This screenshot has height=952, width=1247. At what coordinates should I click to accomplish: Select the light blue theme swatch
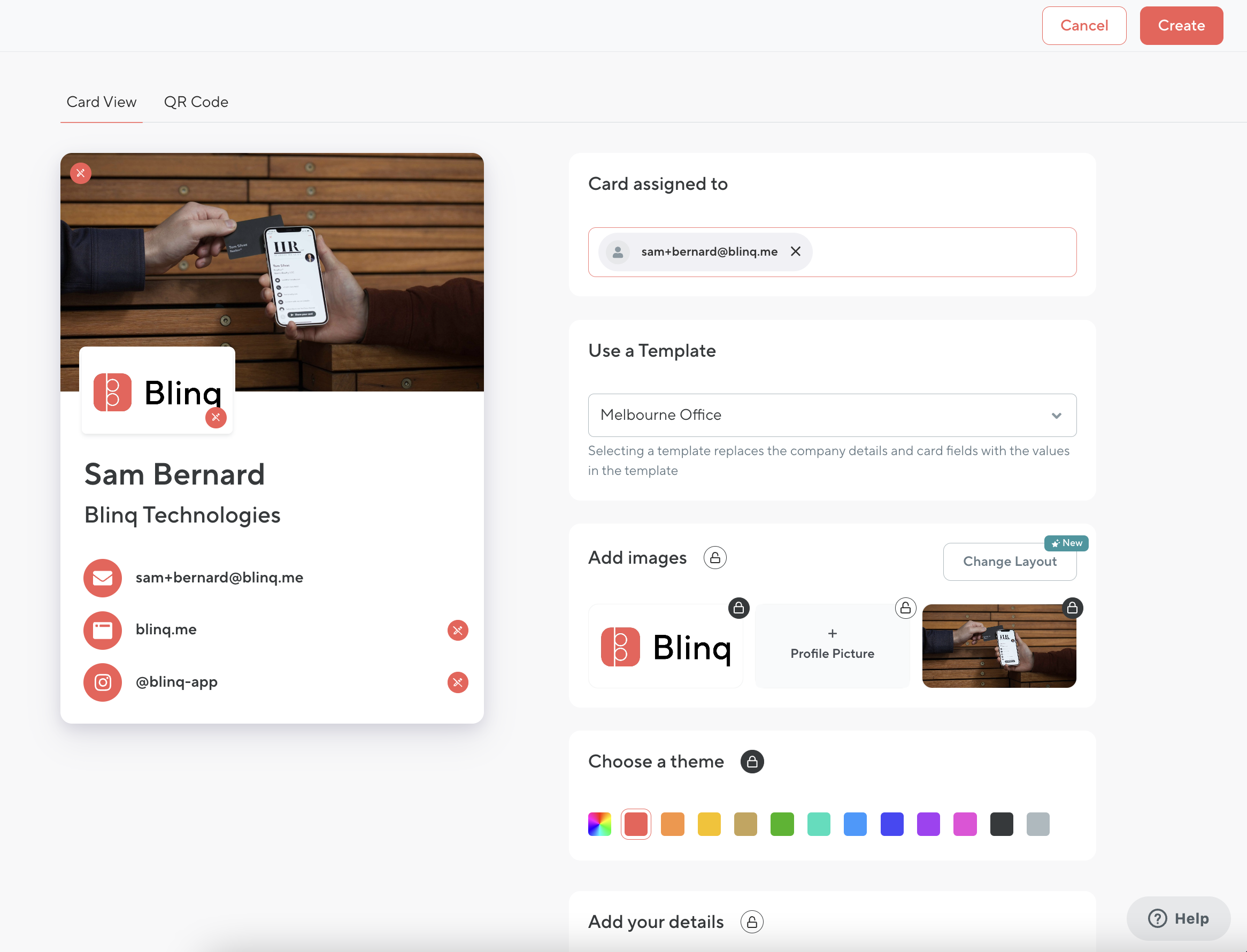(x=855, y=824)
